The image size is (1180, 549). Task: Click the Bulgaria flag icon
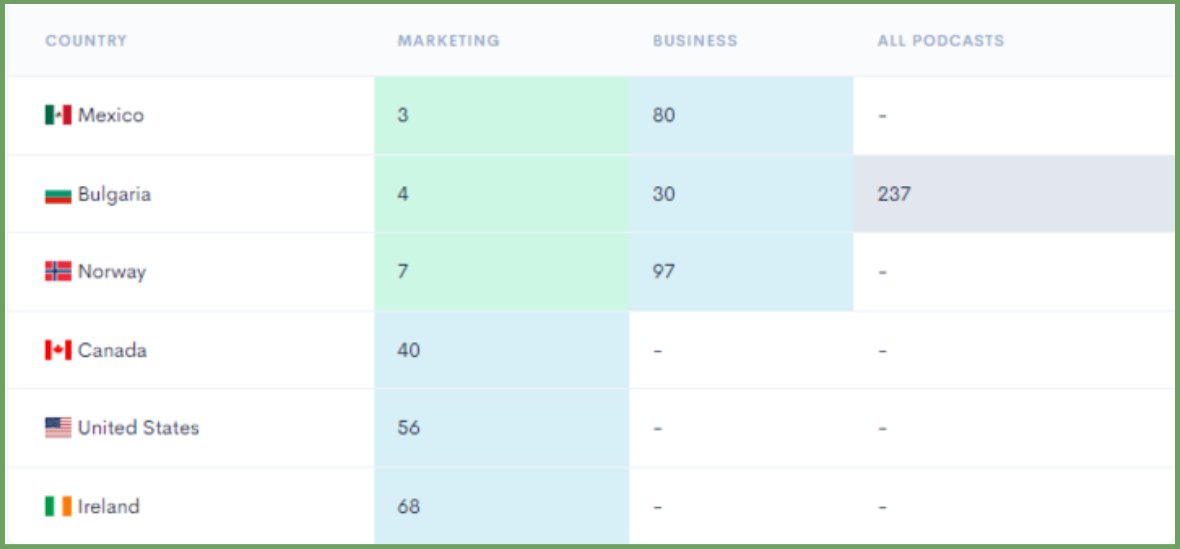(58, 195)
